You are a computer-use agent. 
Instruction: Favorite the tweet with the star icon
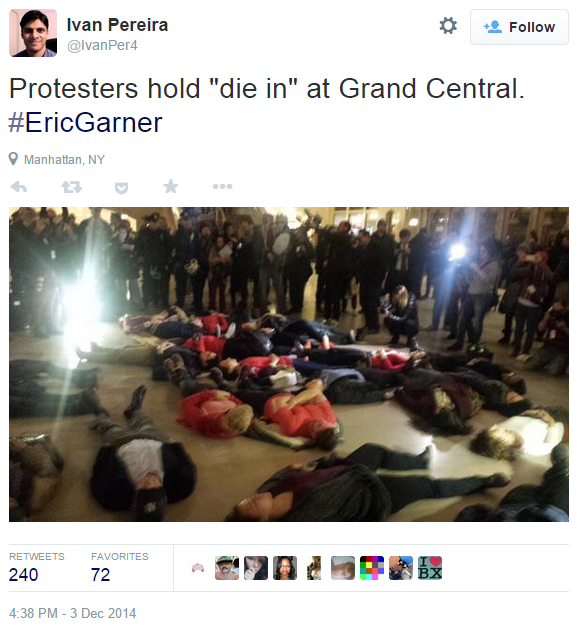coord(171,186)
